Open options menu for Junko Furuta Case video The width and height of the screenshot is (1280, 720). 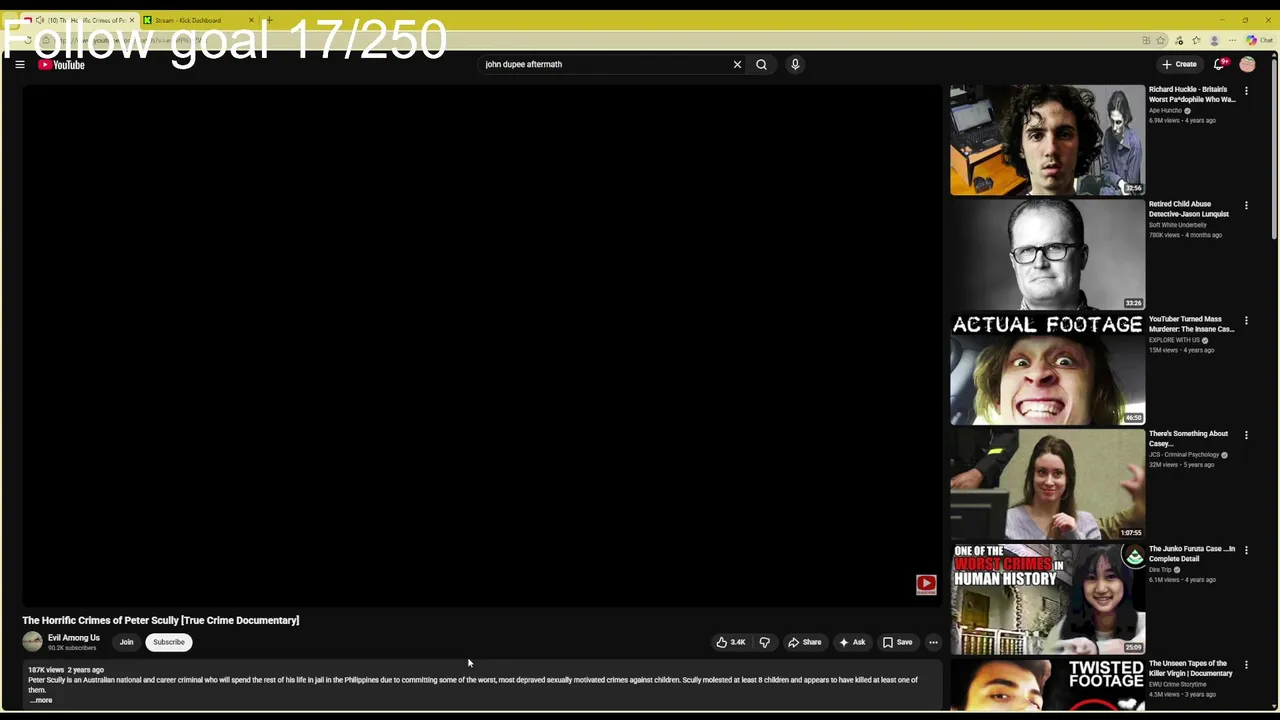tap(1246, 550)
